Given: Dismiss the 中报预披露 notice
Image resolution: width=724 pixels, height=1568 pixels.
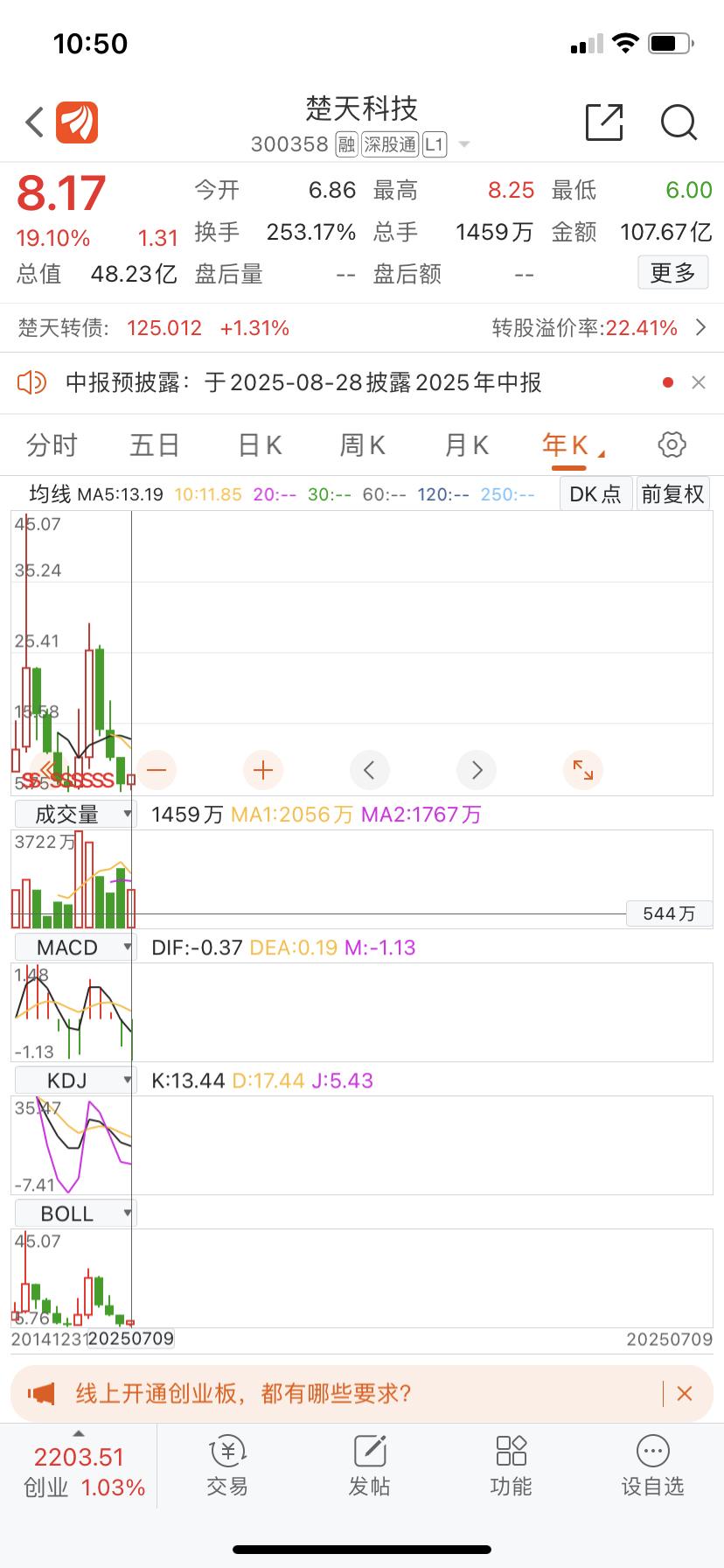Looking at the screenshot, I should point(699,382).
